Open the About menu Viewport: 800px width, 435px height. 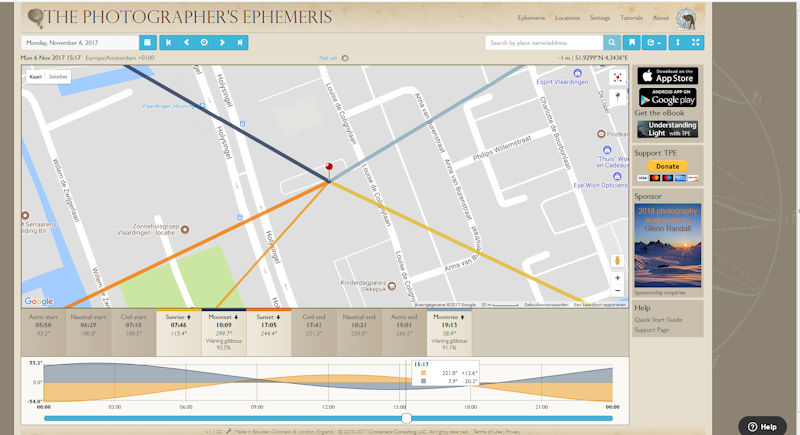661,18
